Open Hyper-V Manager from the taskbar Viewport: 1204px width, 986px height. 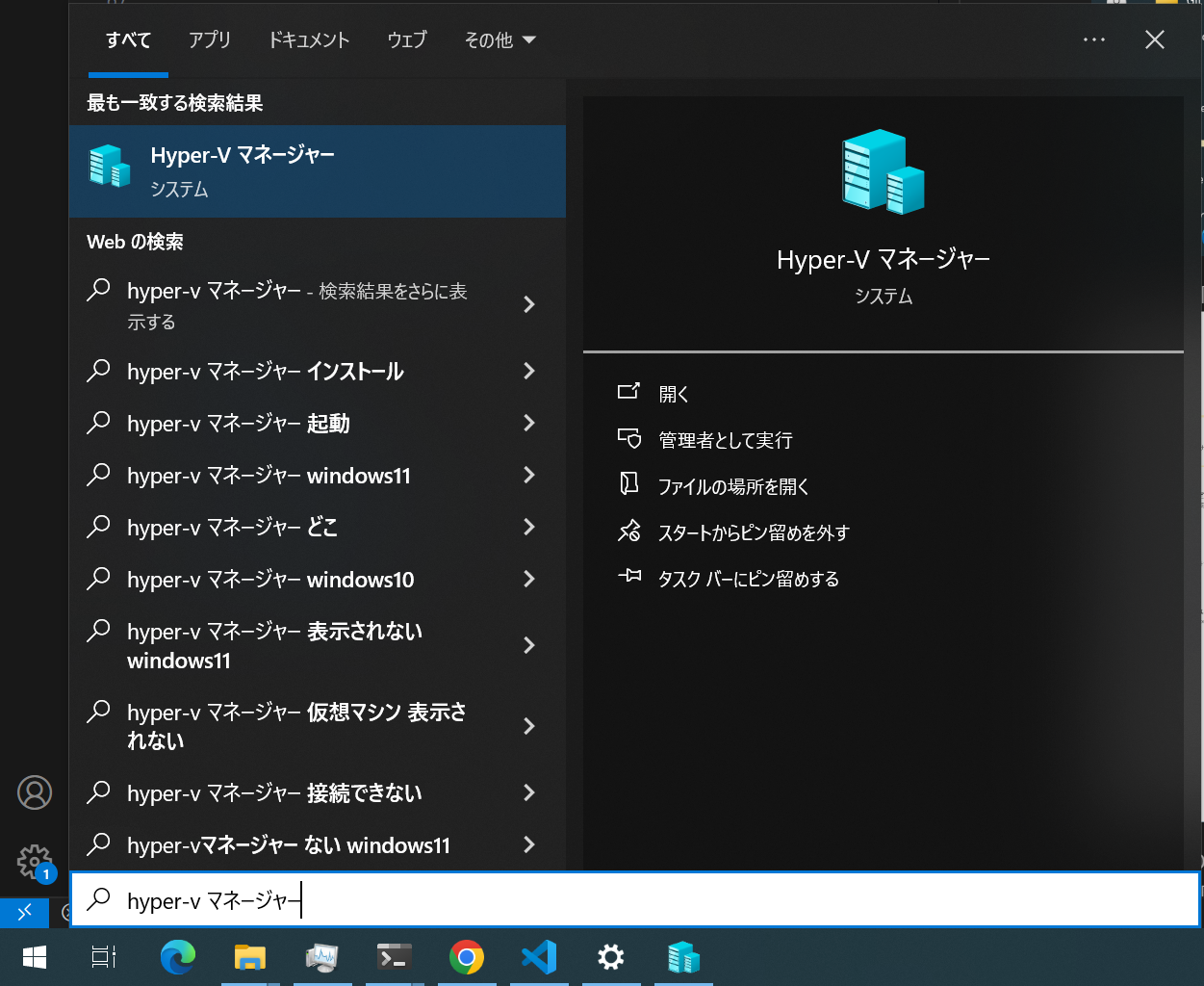coord(683,957)
